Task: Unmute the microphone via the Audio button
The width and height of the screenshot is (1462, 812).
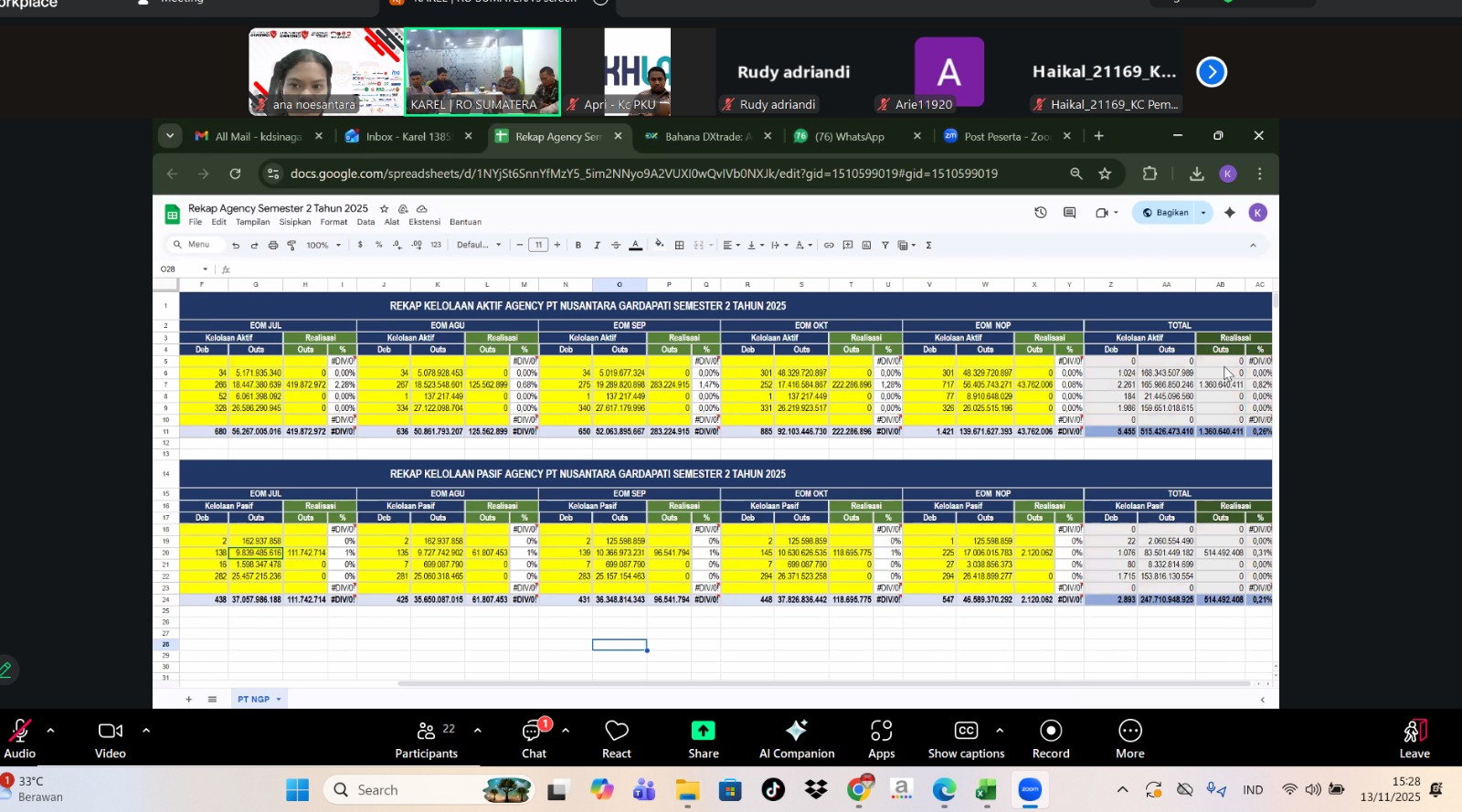Action: [x=19, y=732]
